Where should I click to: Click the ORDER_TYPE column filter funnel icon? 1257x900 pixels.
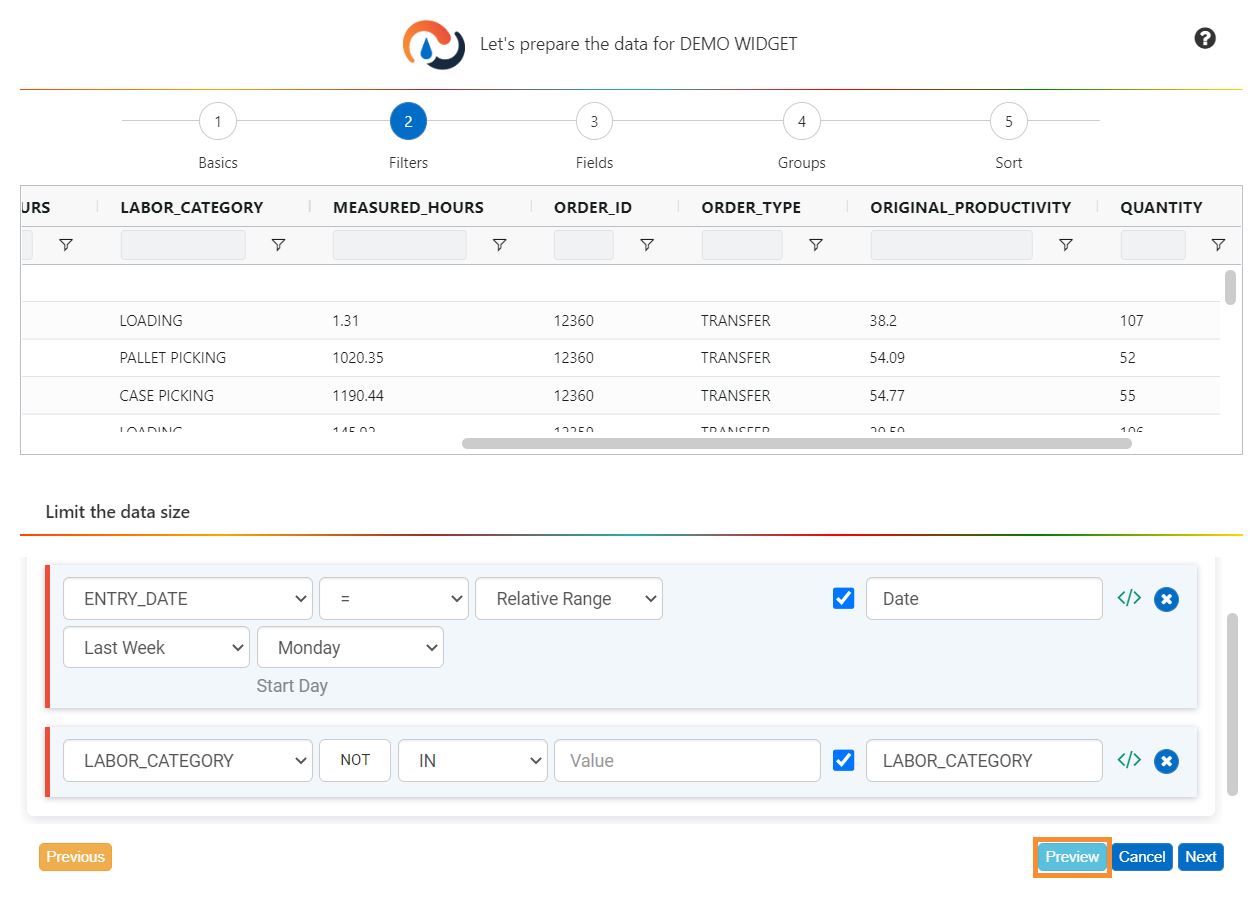point(816,245)
